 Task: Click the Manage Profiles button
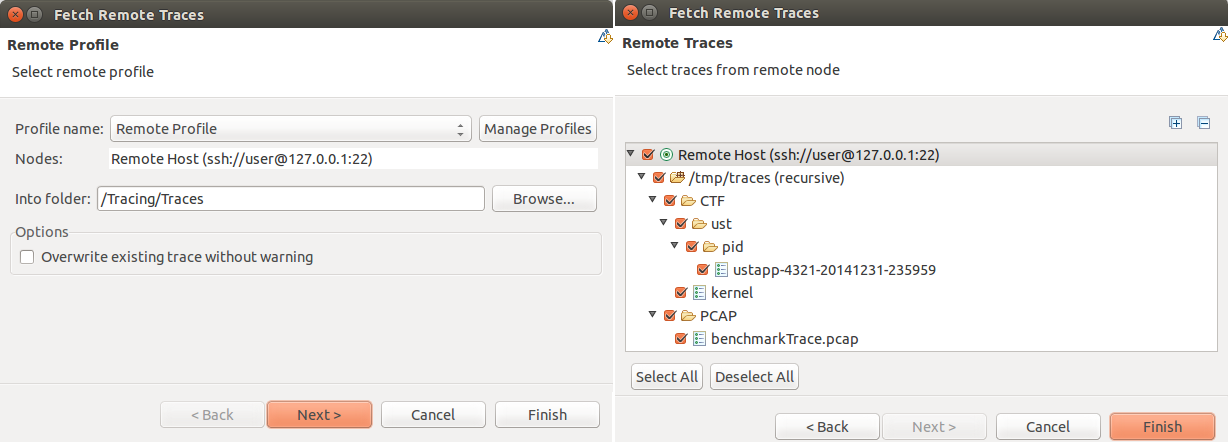coord(538,129)
